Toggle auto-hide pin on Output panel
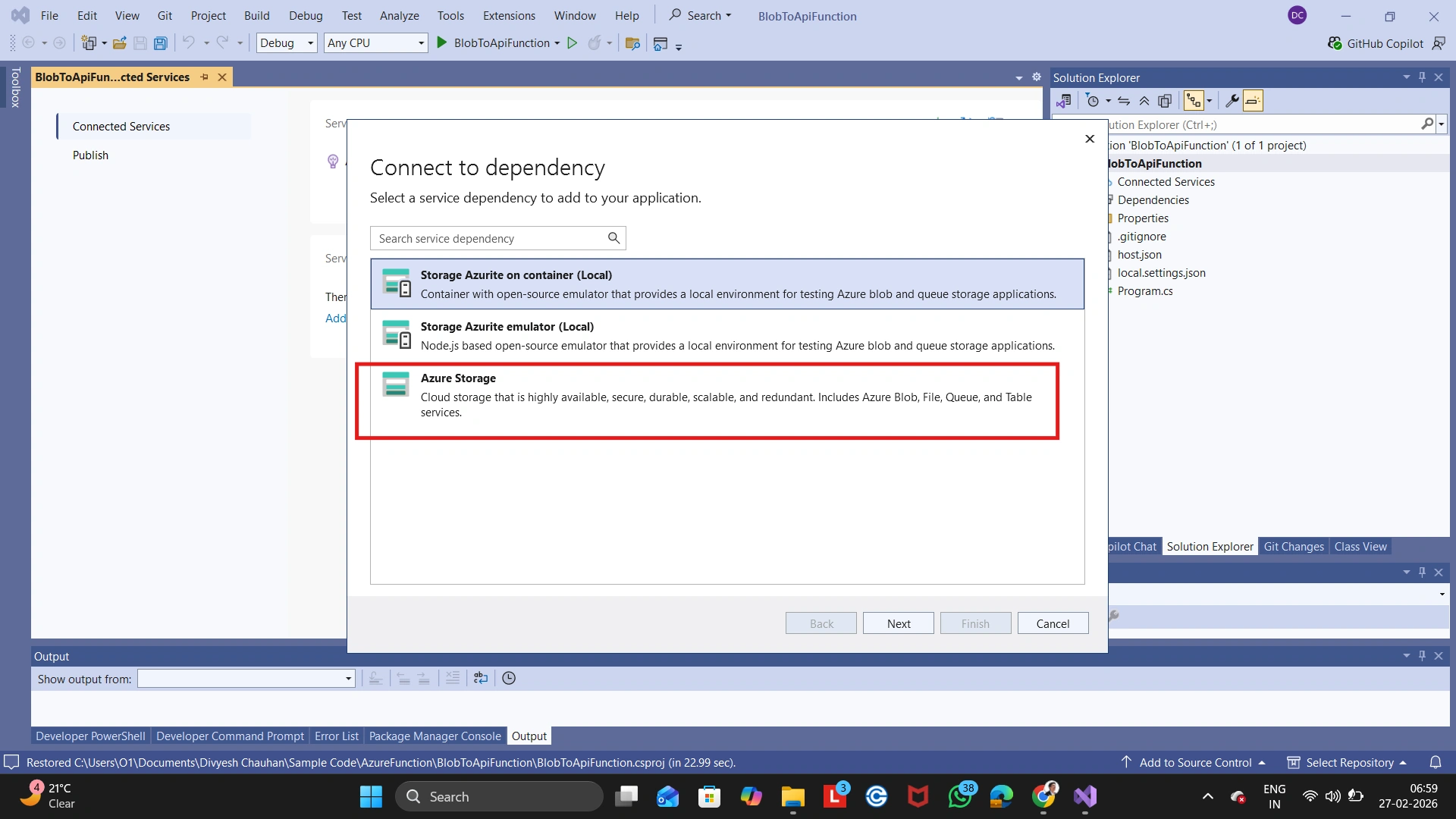Viewport: 1456px width, 819px height. pos(1422,655)
